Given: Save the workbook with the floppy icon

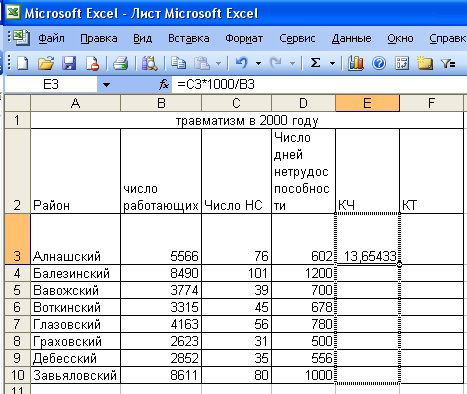Looking at the screenshot, I should [x=69, y=63].
